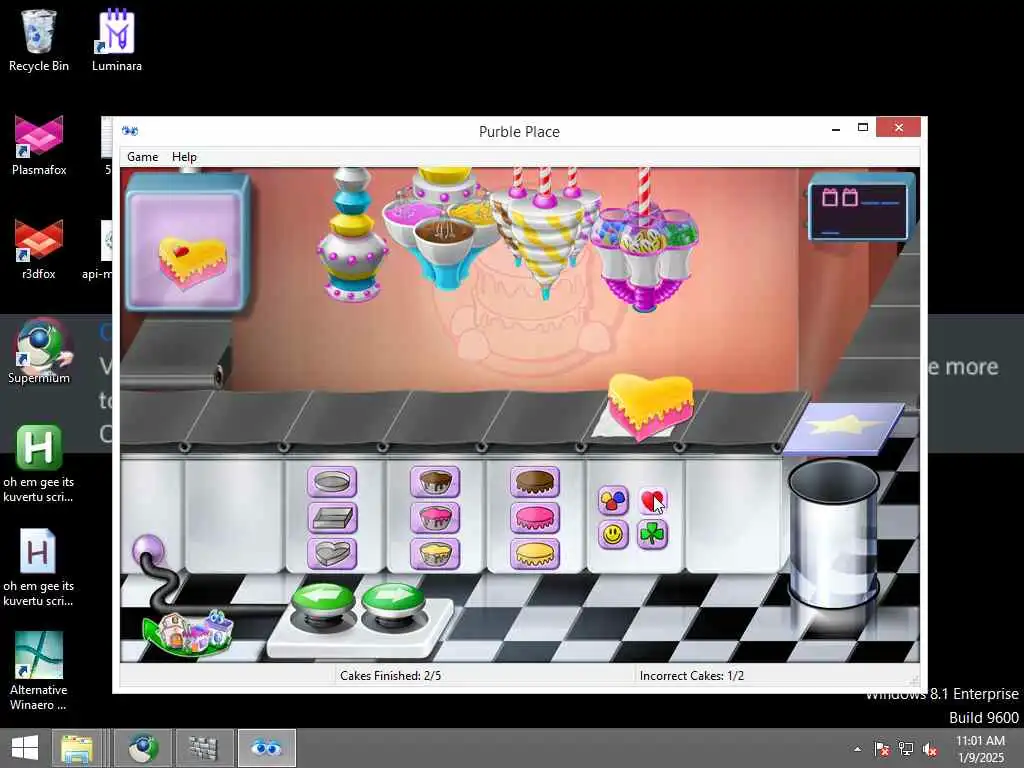The image size is (1024, 768).
Task: Close the Purble Place window
Action: (x=899, y=127)
